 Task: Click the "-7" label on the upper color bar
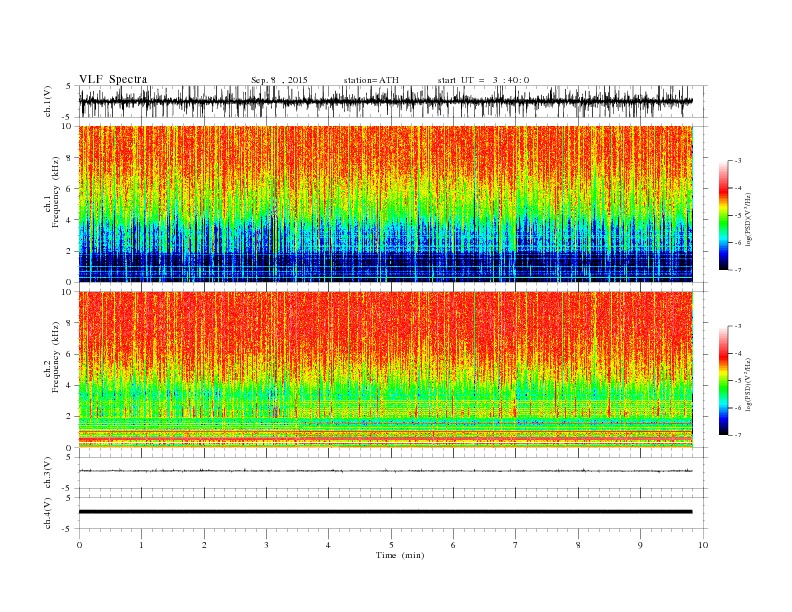[738, 270]
